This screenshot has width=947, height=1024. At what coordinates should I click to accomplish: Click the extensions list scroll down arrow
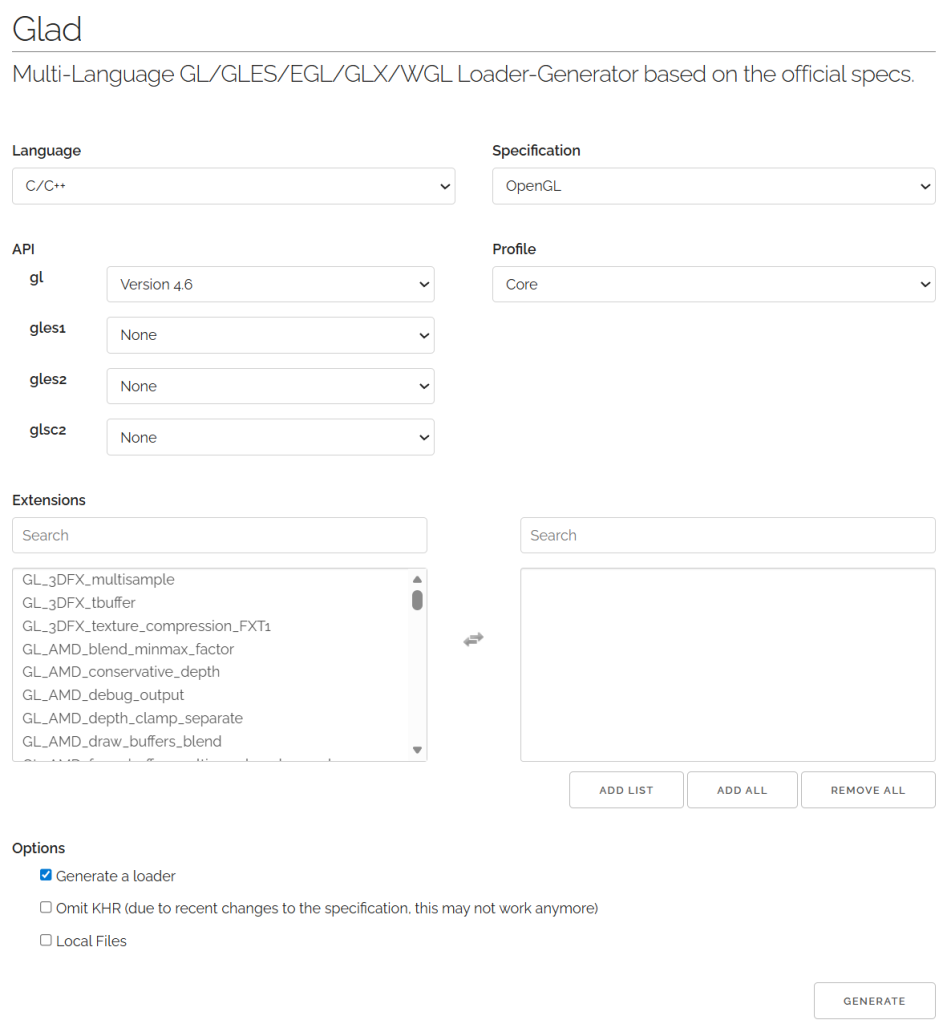pyautogui.click(x=417, y=750)
